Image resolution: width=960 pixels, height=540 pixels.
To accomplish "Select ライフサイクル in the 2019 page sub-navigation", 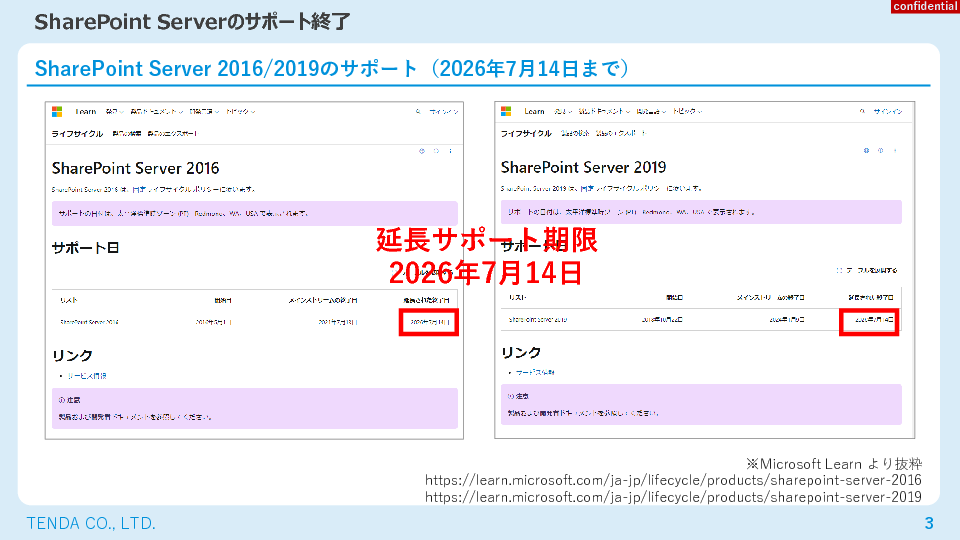I will pos(526,133).
